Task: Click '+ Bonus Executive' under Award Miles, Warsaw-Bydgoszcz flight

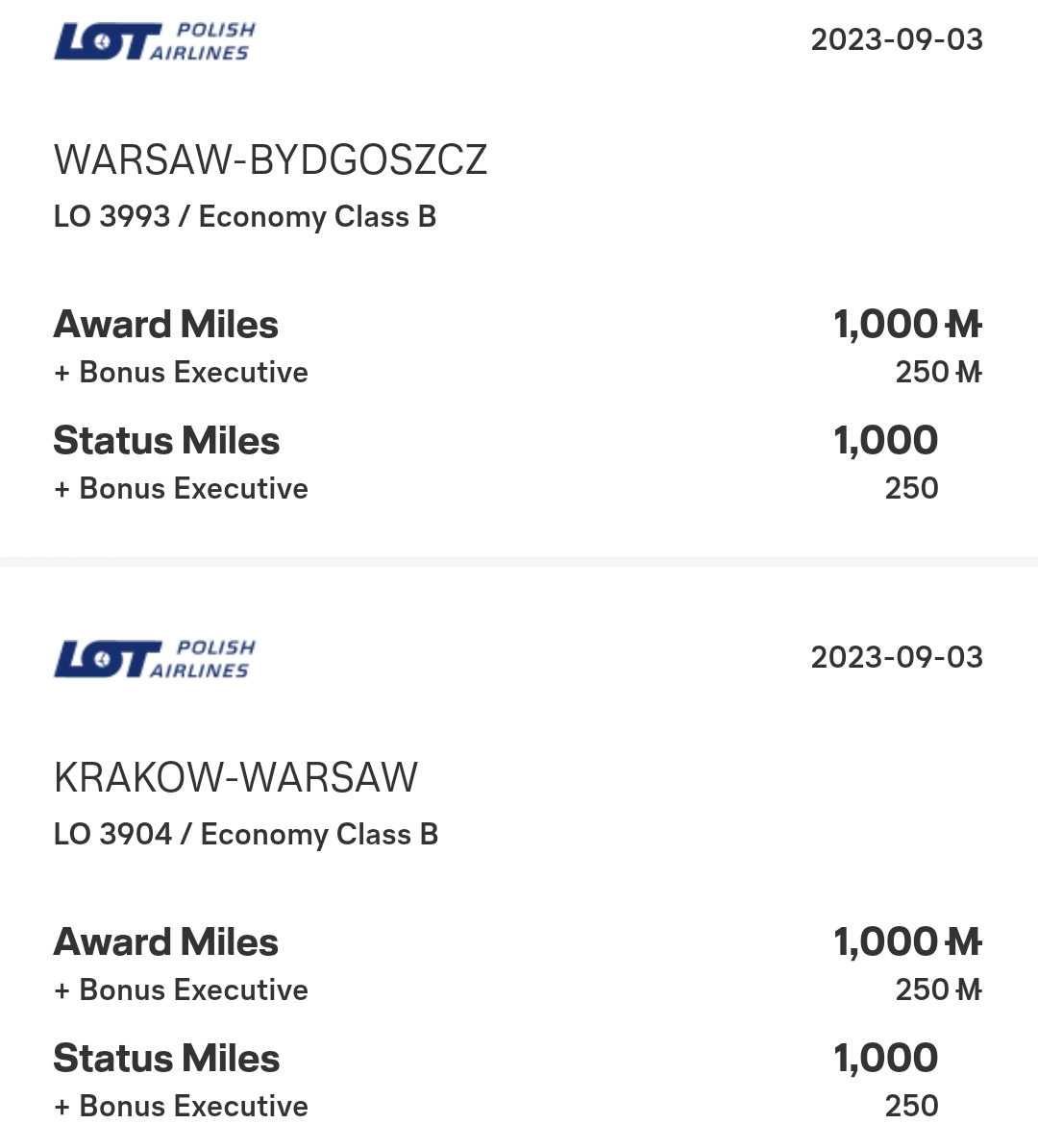Action: point(181,373)
